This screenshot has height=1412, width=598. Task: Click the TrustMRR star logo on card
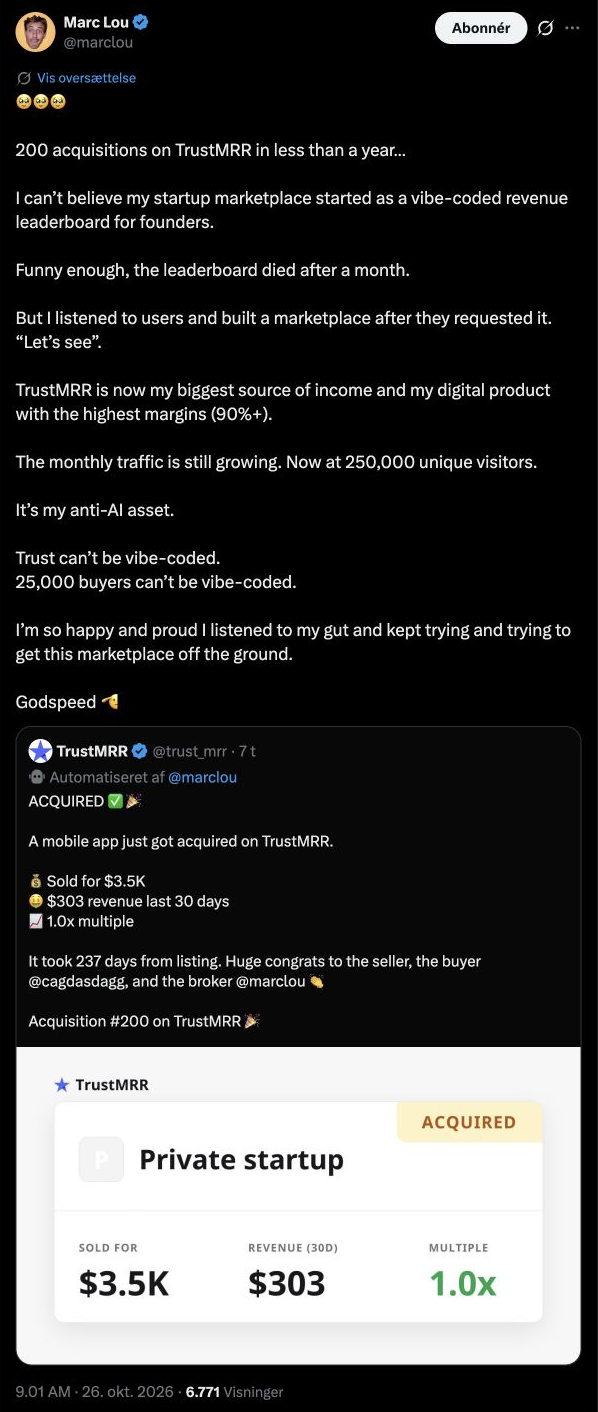[x=62, y=1085]
